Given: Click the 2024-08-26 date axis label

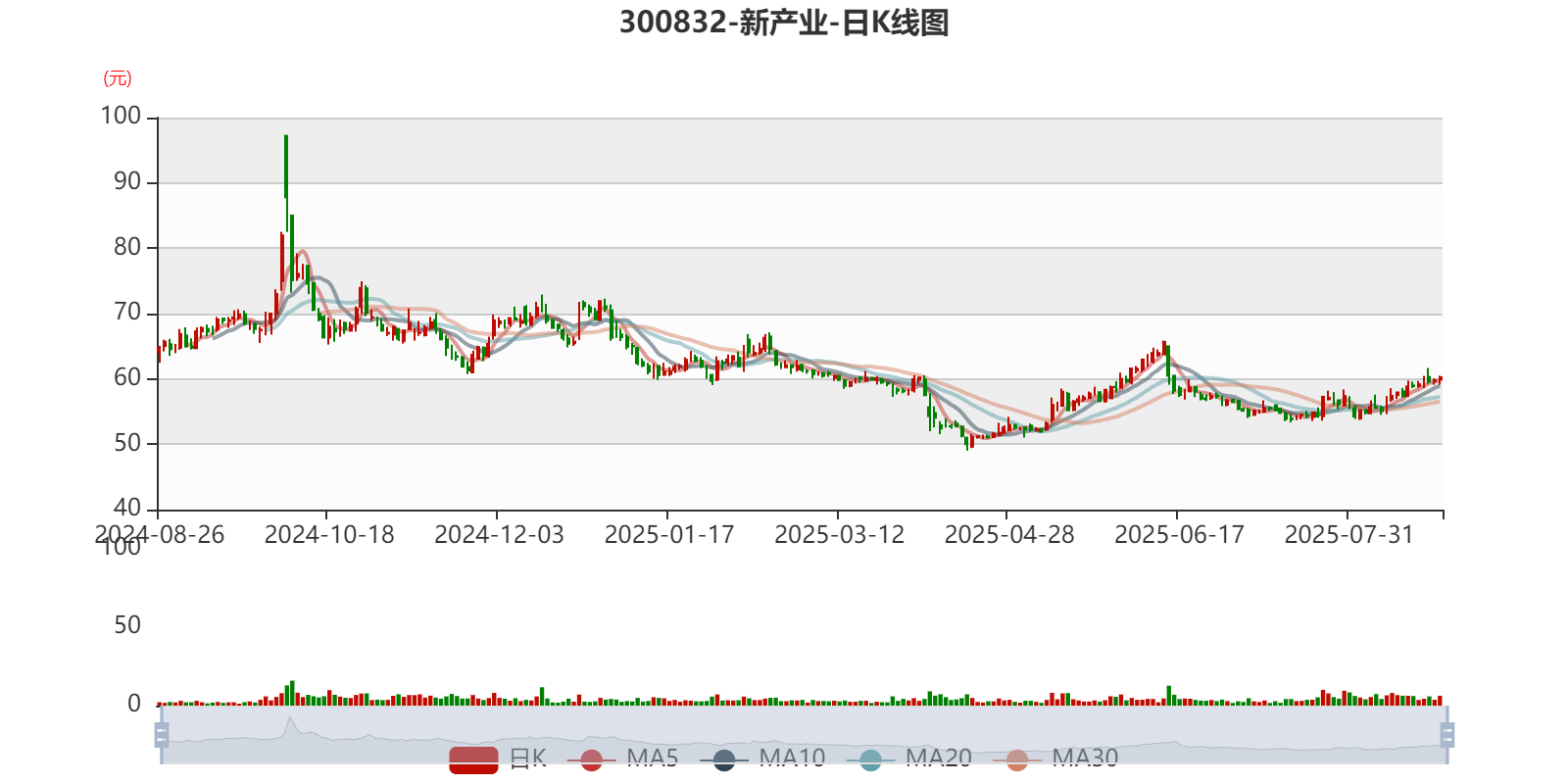Looking at the screenshot, I should (x=159, y=534).
